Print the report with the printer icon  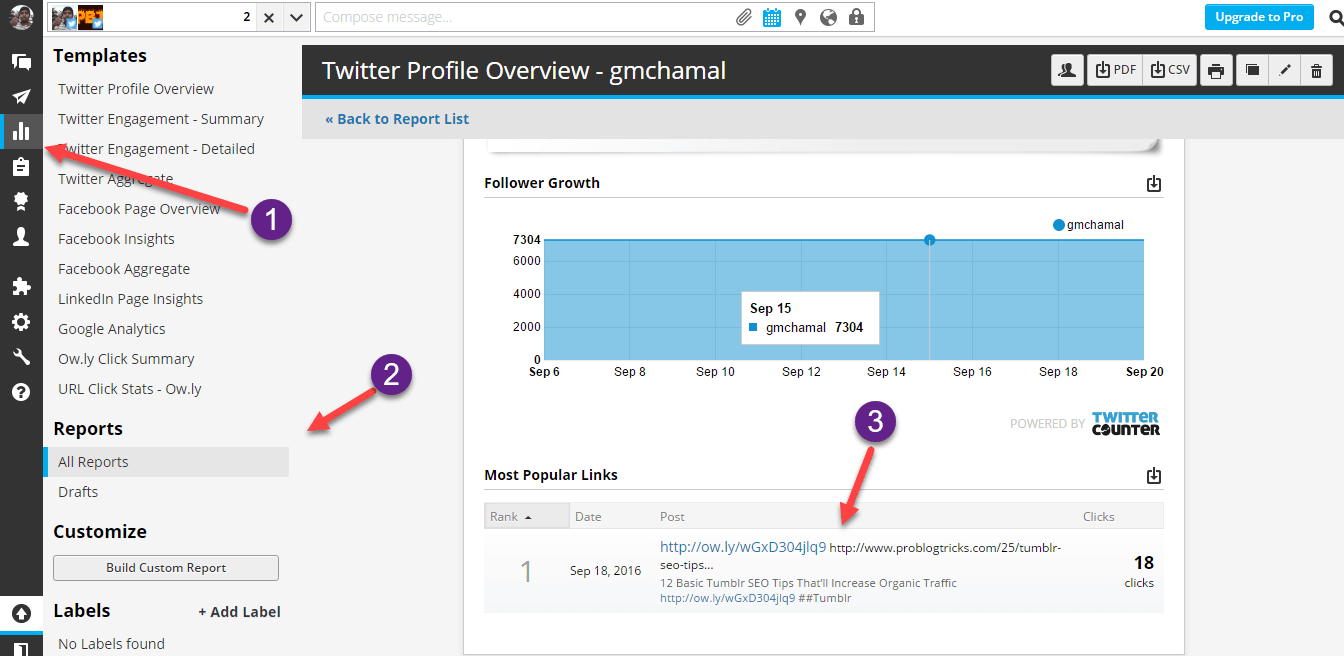coord(1216,70)
